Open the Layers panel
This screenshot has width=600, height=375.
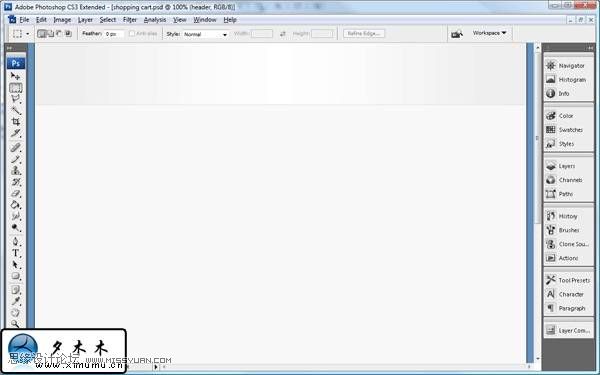pos(569,166)
